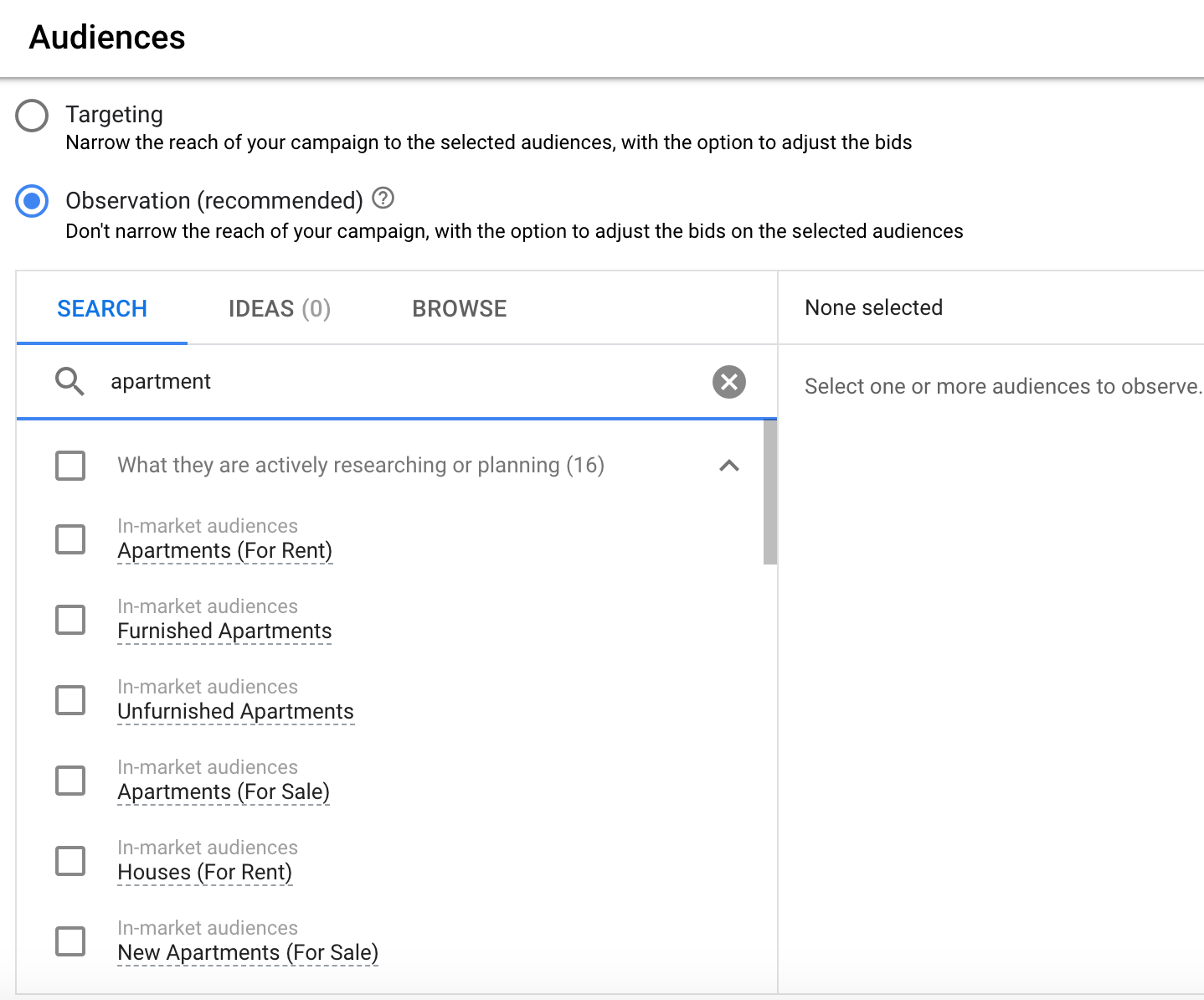Select the SEARCH tab
1204x1000 pixels.
[x=101, y=308]
